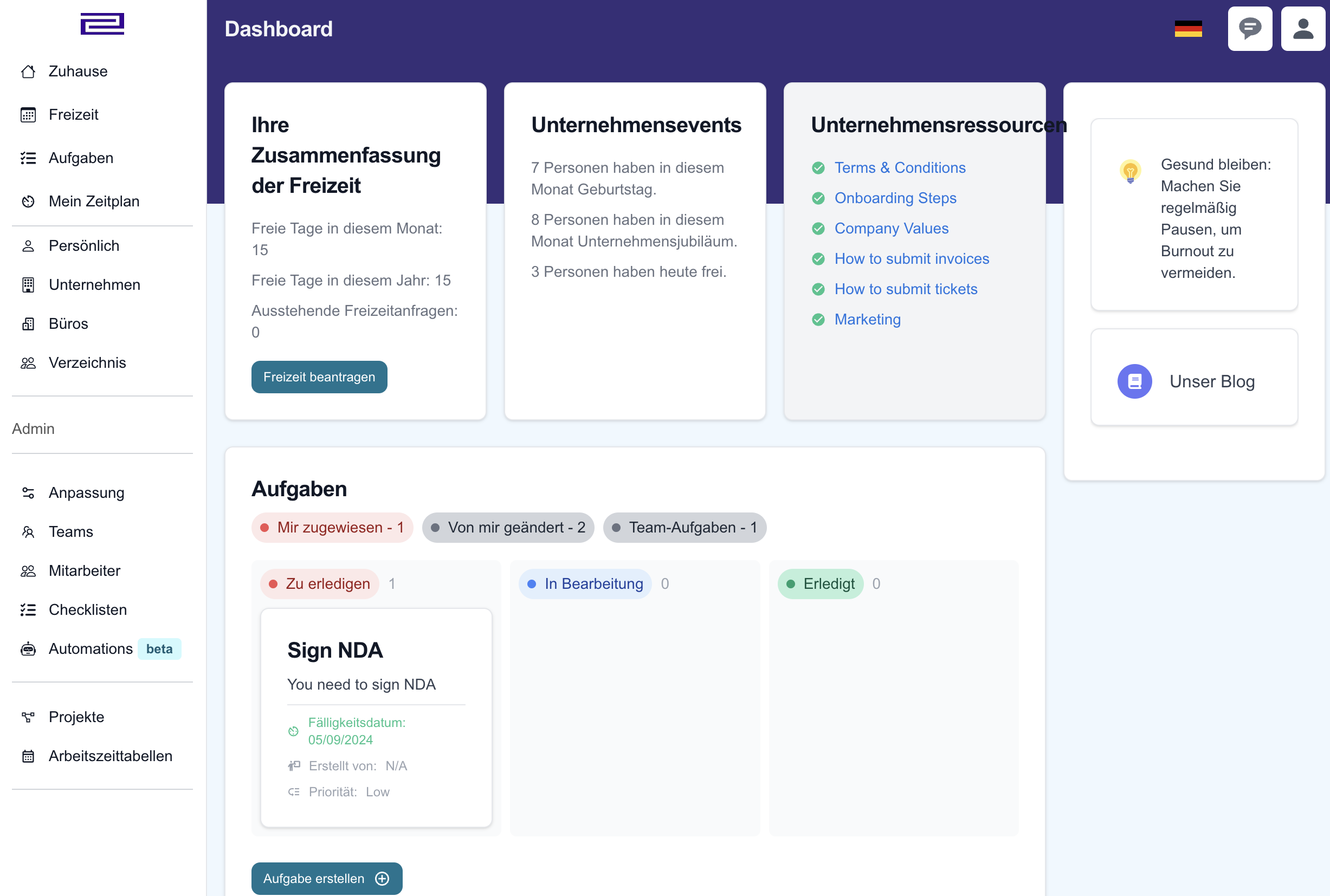Screen dimensions: 1330x896
Task: Click the due date clock icon on Sign NDA
Action: pyautogui.click(x=293, y=731)
